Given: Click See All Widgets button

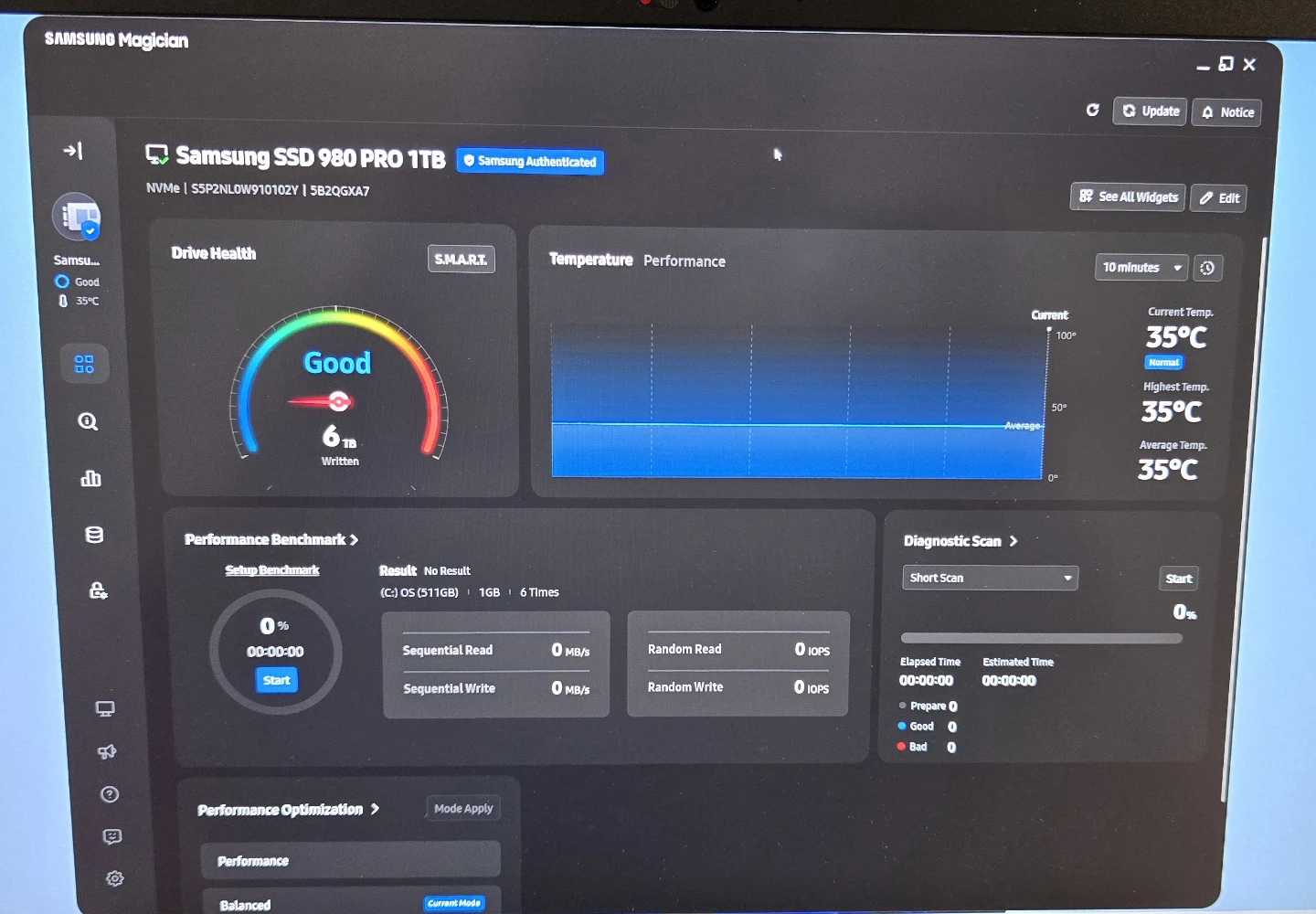Looking at the screenshot, I should point(1129,197).
